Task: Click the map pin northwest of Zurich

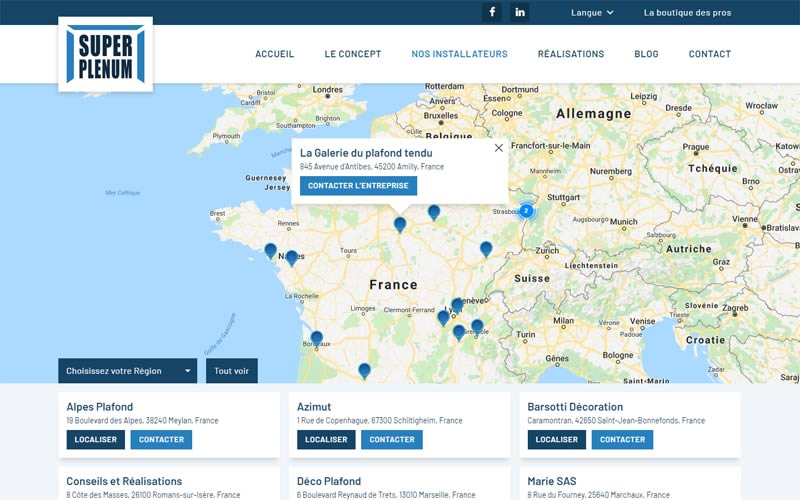Action: 486,249
